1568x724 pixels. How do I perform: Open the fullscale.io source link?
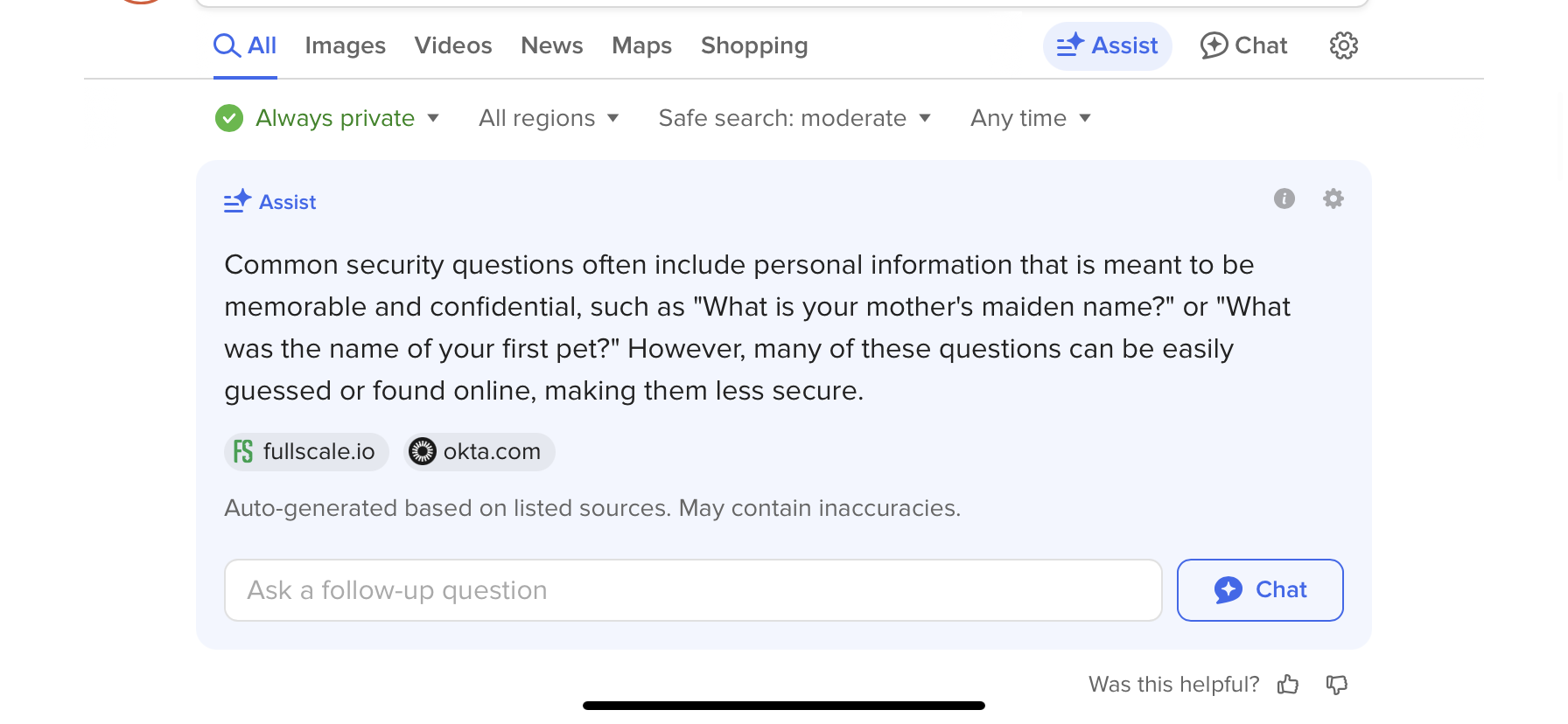306,451
